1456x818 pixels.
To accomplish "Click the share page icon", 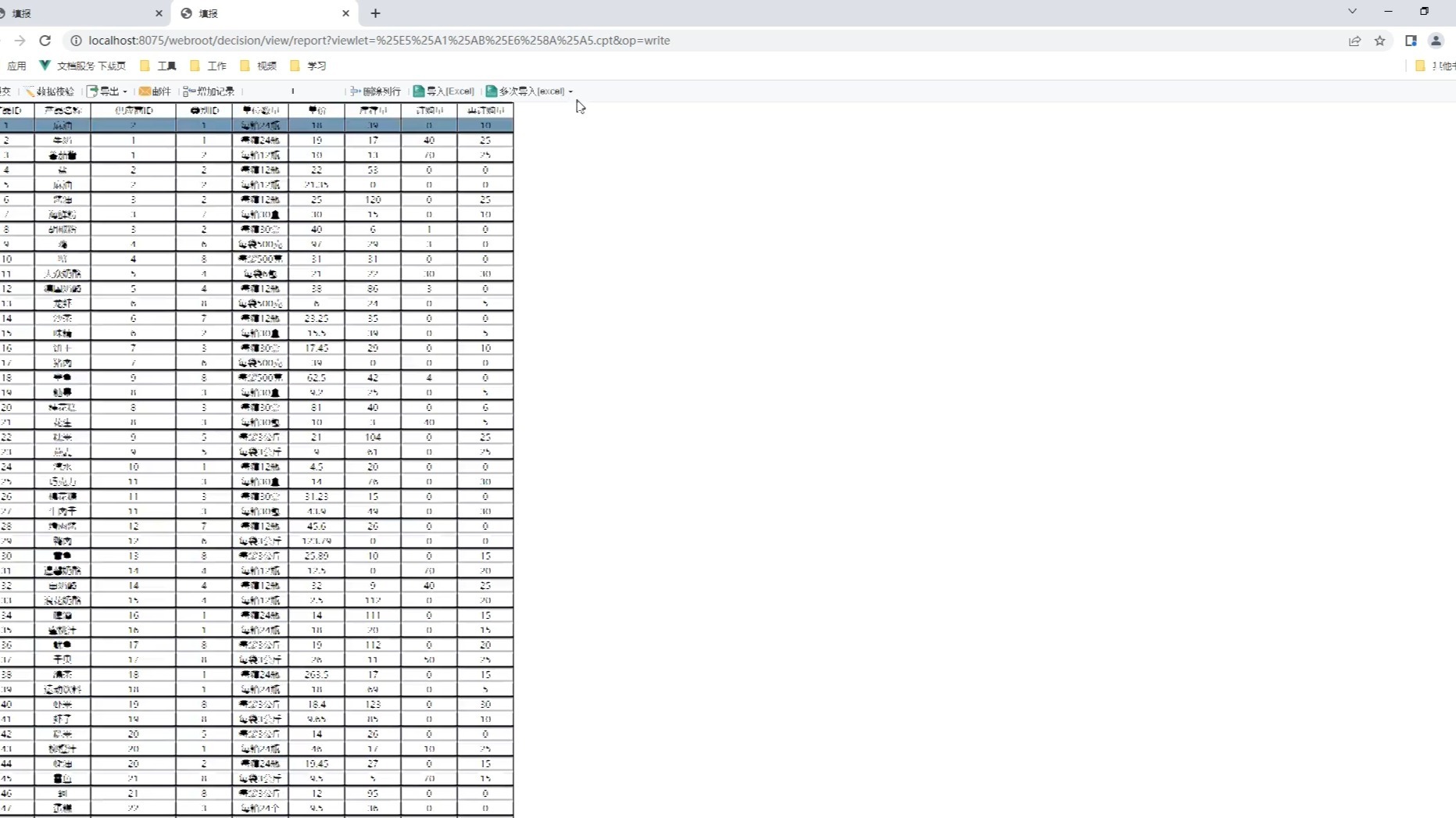I will 1354,41.
